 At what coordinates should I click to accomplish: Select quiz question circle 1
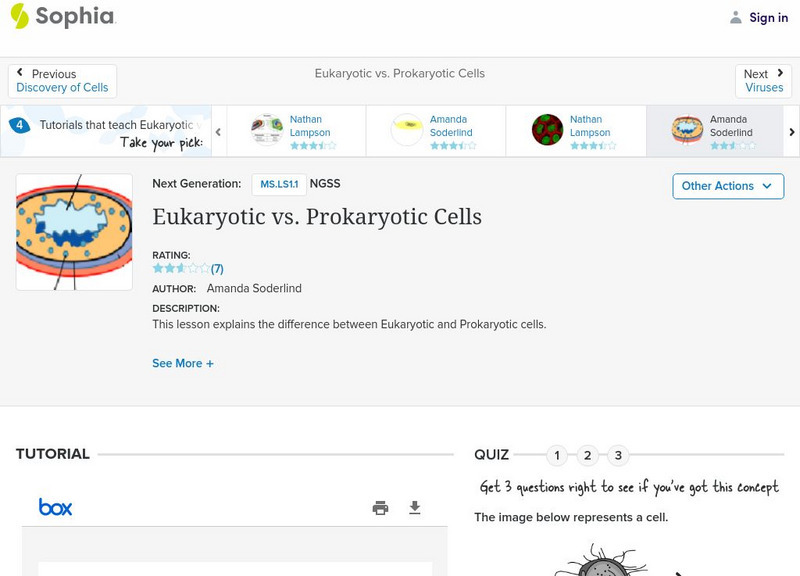(x=557, y=455)
